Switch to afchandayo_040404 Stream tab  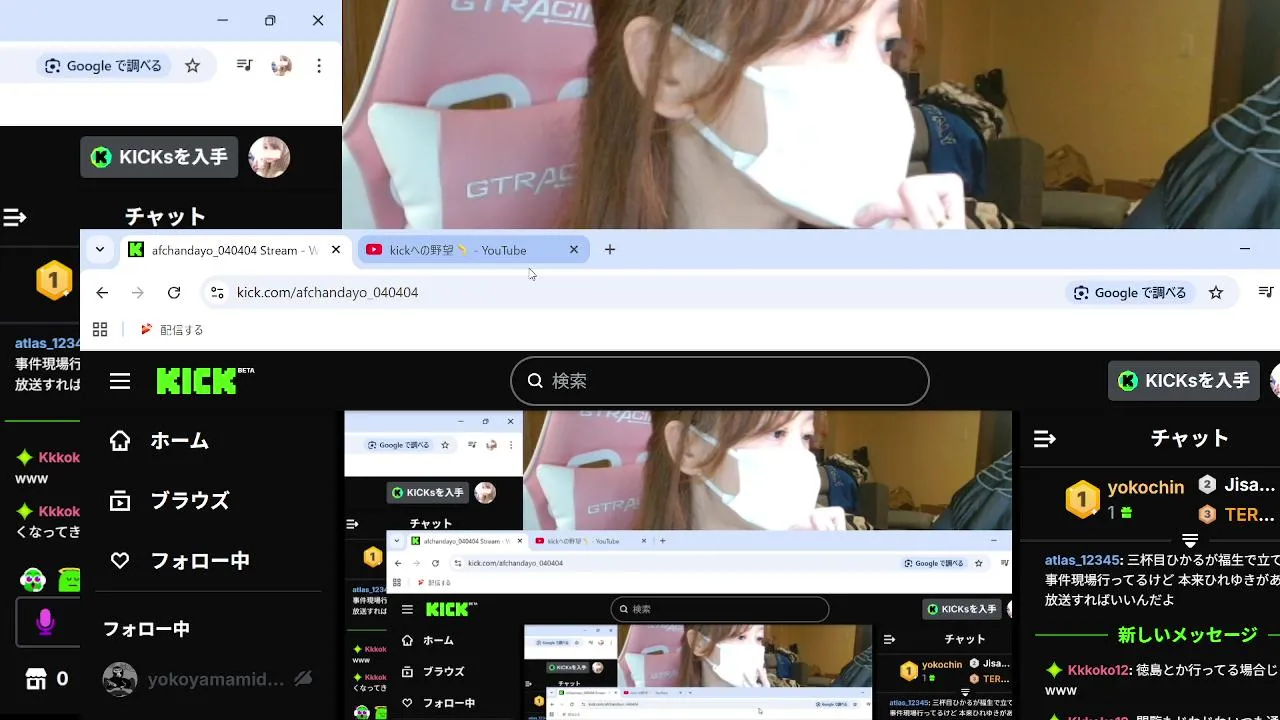click(235, 250)
